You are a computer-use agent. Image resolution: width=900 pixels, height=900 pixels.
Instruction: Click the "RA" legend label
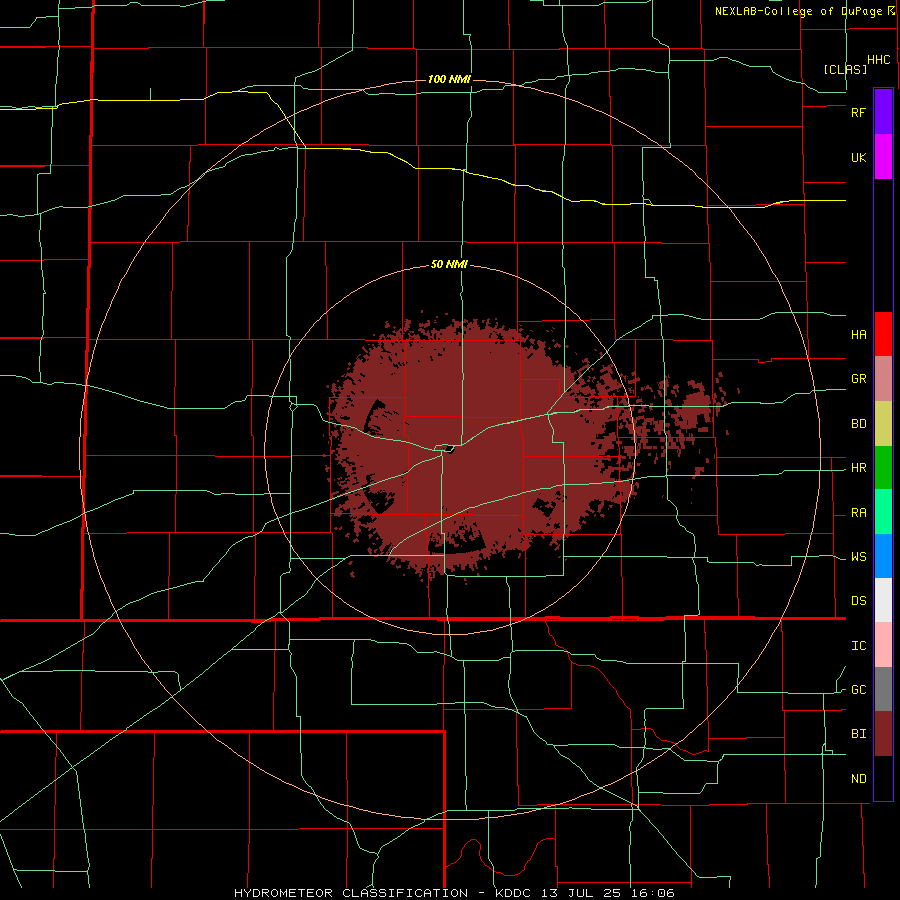[x=858, y=513]
